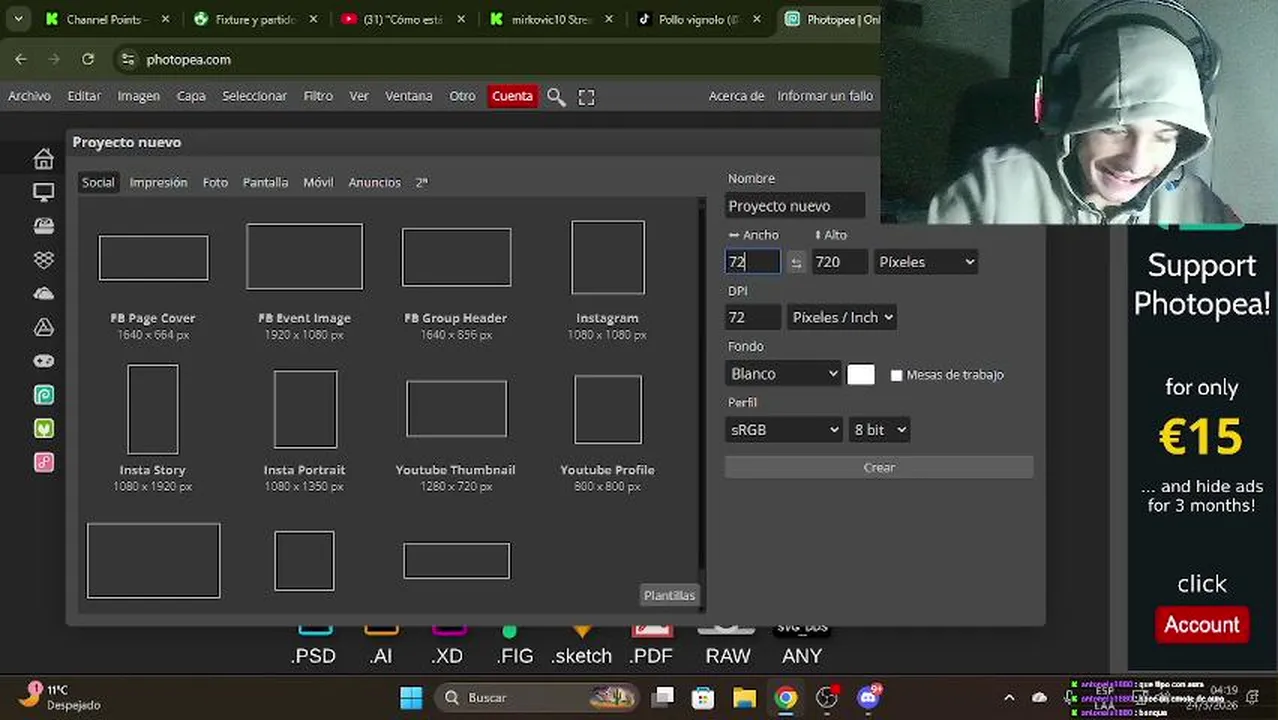Click the green Vectorpea app icon

[x=43, y=428]
